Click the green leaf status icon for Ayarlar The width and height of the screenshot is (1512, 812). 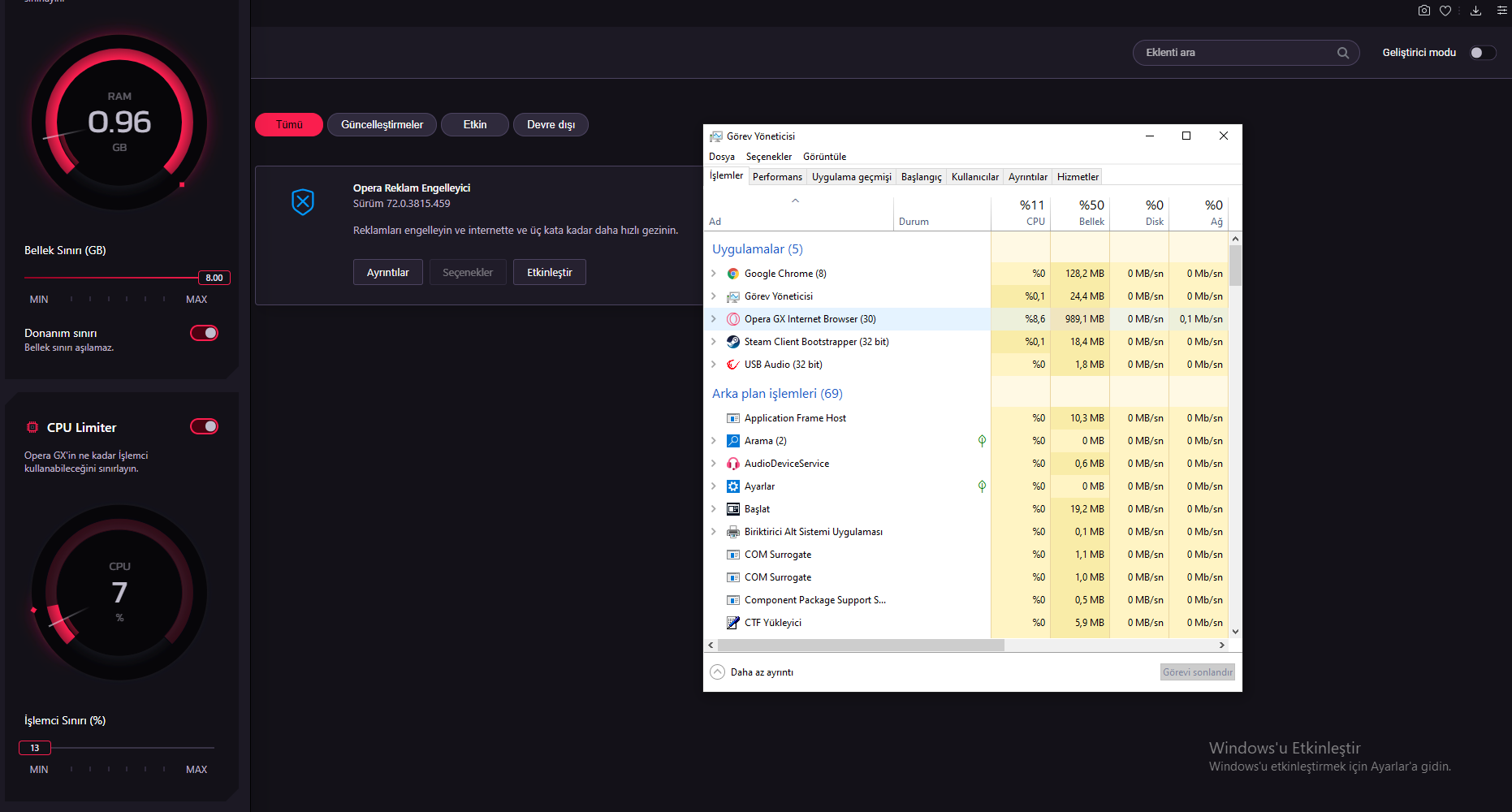point(982,486)
